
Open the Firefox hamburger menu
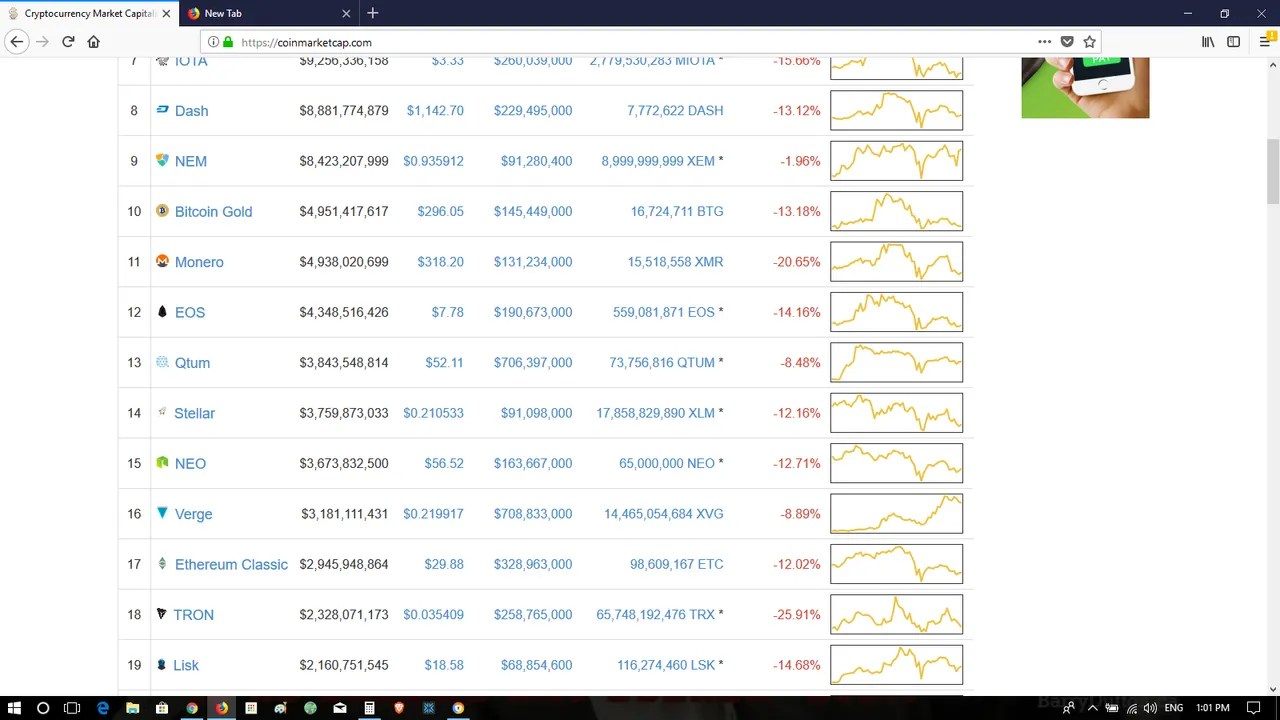point(1265,42)
